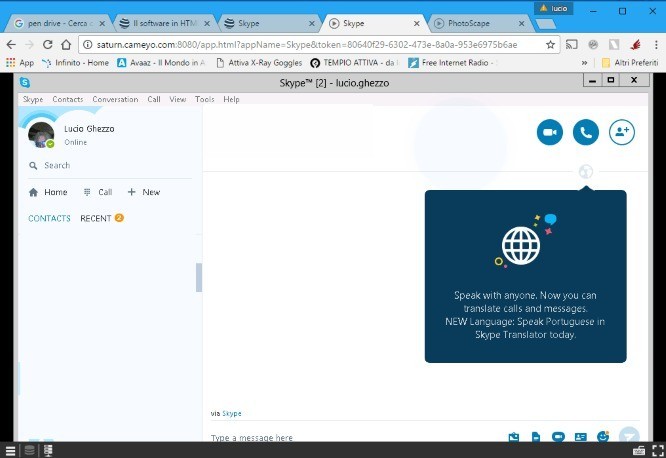The height and width of the screenshot is (458, 666).
Task: Open the View menu
Action: pos(178,100)
